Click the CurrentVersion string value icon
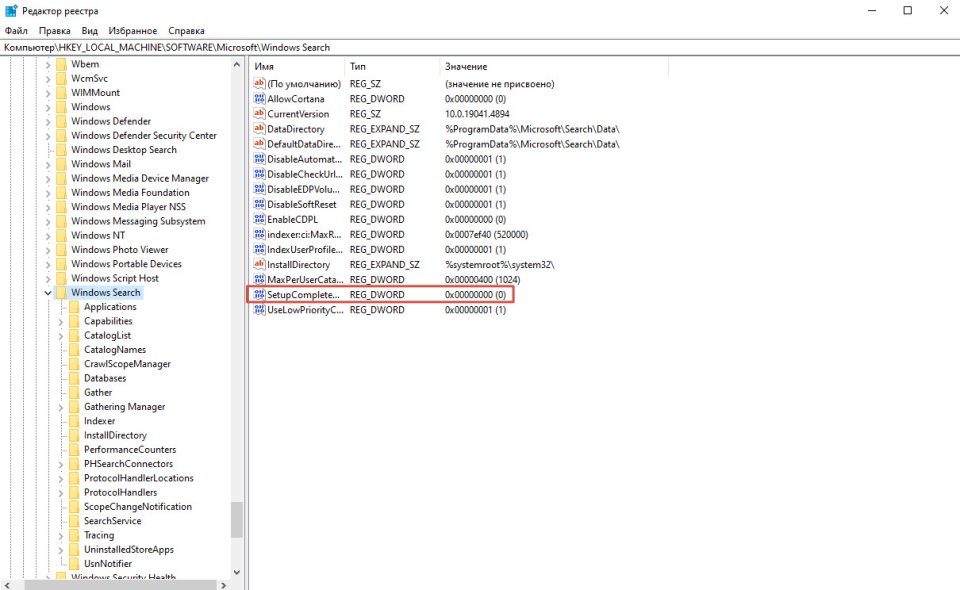This screenshot has height=590, width=960. tap(259, 114)
